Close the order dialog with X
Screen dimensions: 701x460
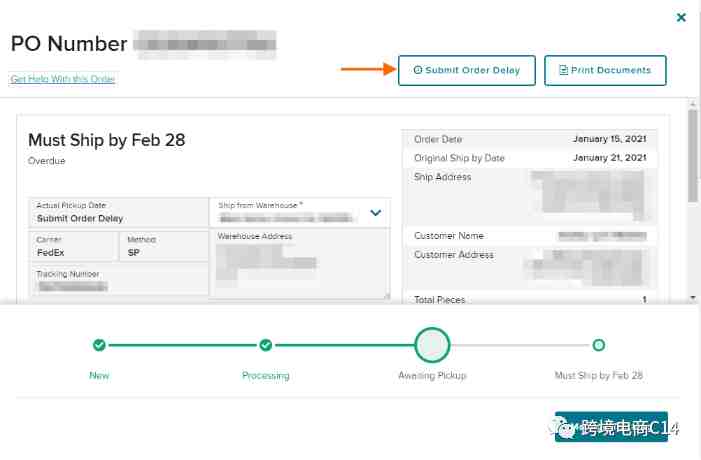point(681,18)
